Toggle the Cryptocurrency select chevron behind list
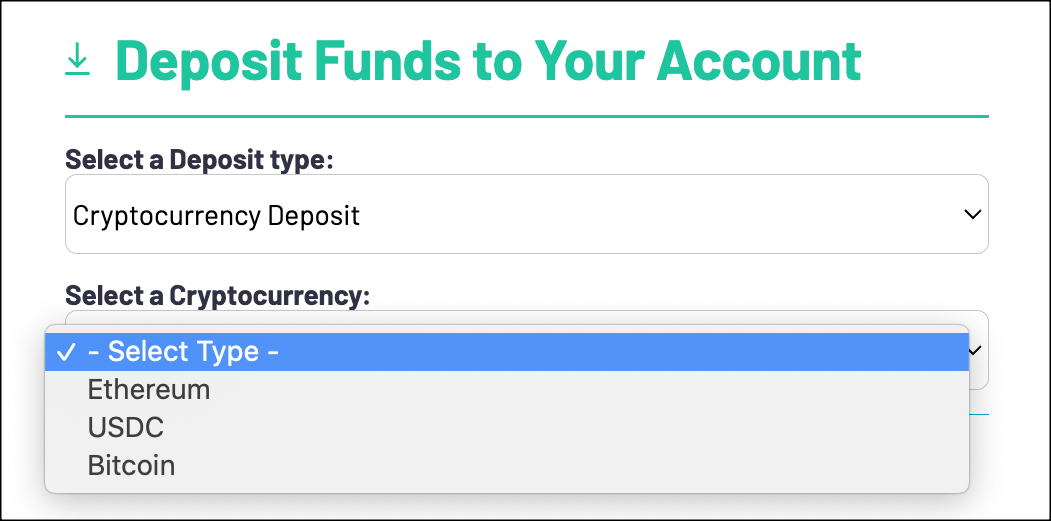The image size is (1051, 521). (977, 350)
